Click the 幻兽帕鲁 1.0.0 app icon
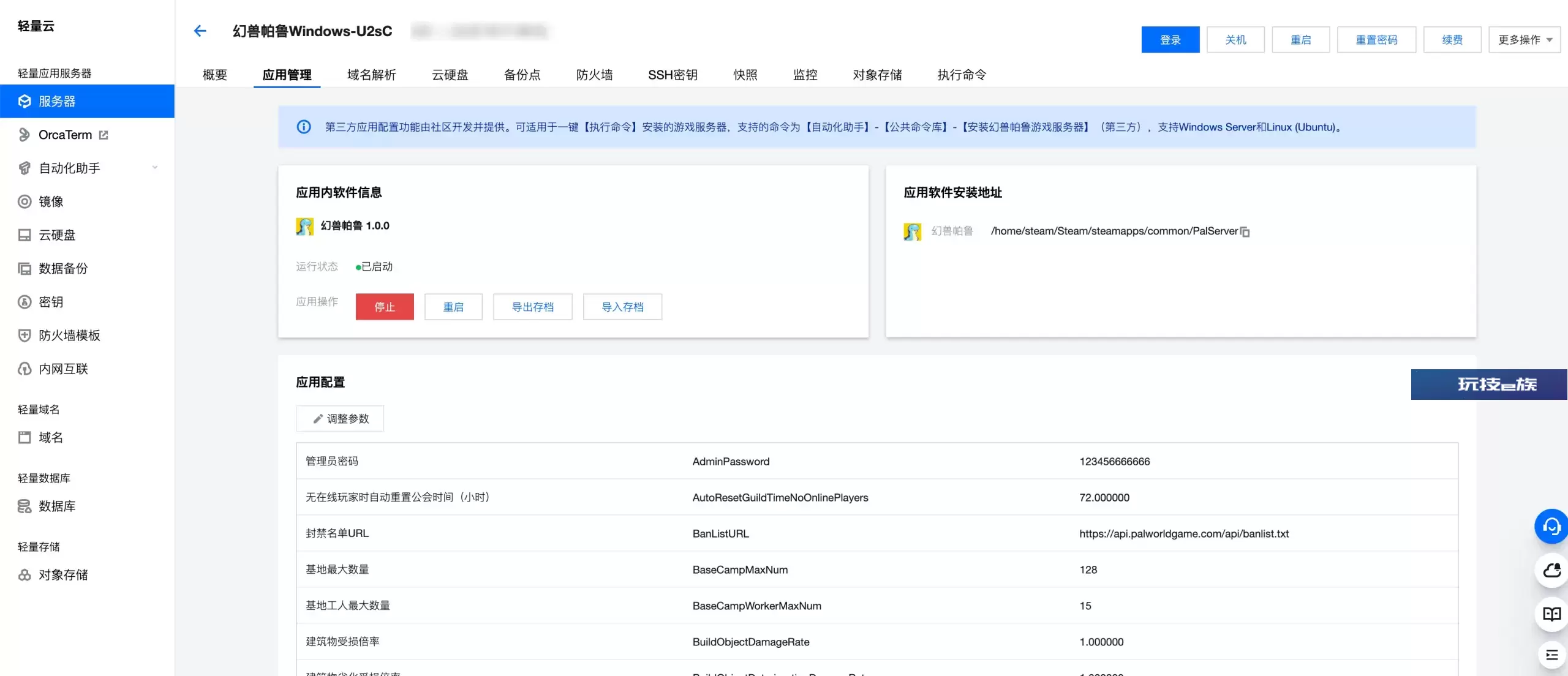This screenshot has height=676, width=1568. pos(304,226)
